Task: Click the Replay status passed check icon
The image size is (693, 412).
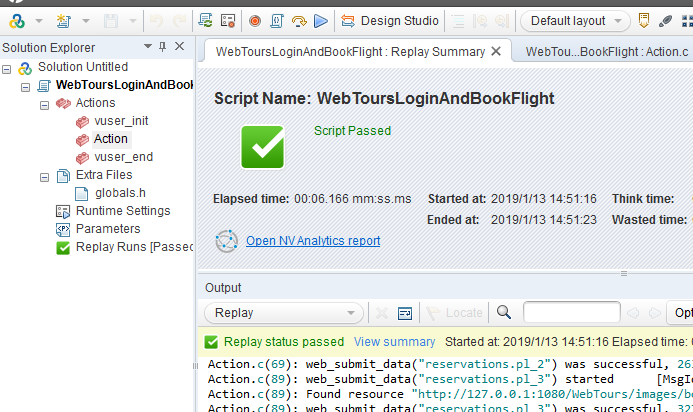Action: point(211,342)
